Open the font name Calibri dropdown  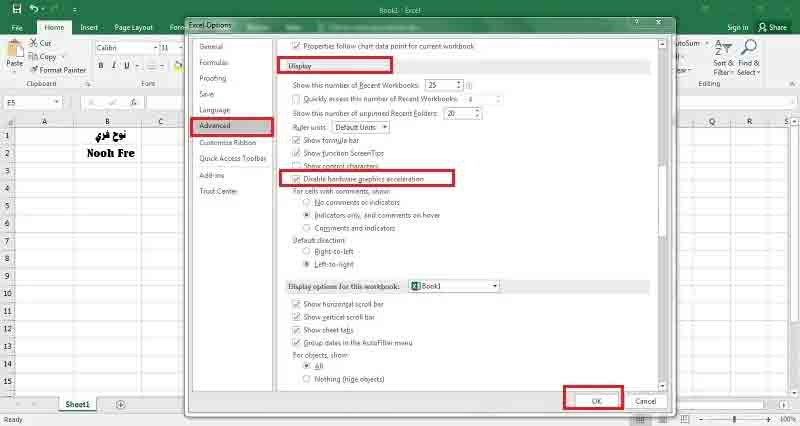tap(155, 47)
